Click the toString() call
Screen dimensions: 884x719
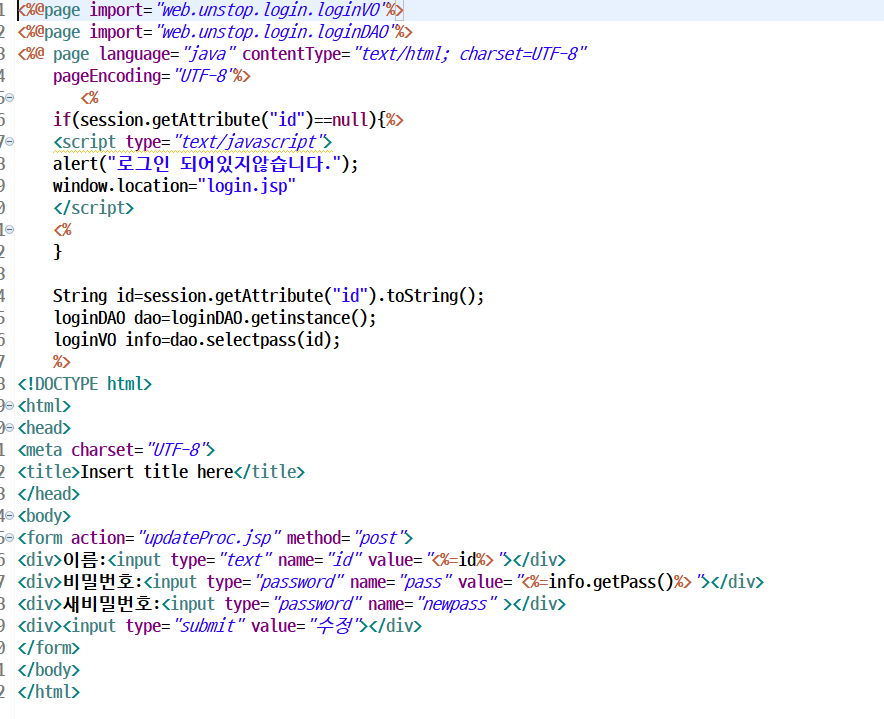431,296
